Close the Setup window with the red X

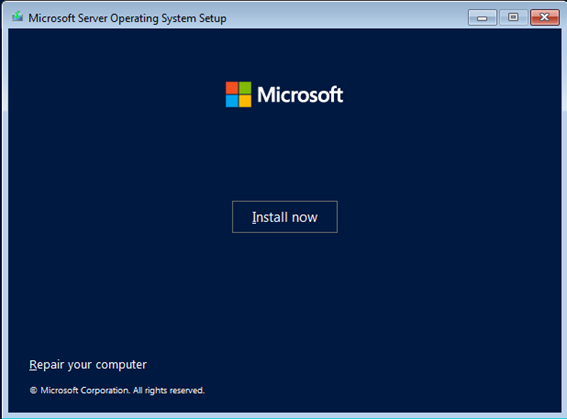545,17
